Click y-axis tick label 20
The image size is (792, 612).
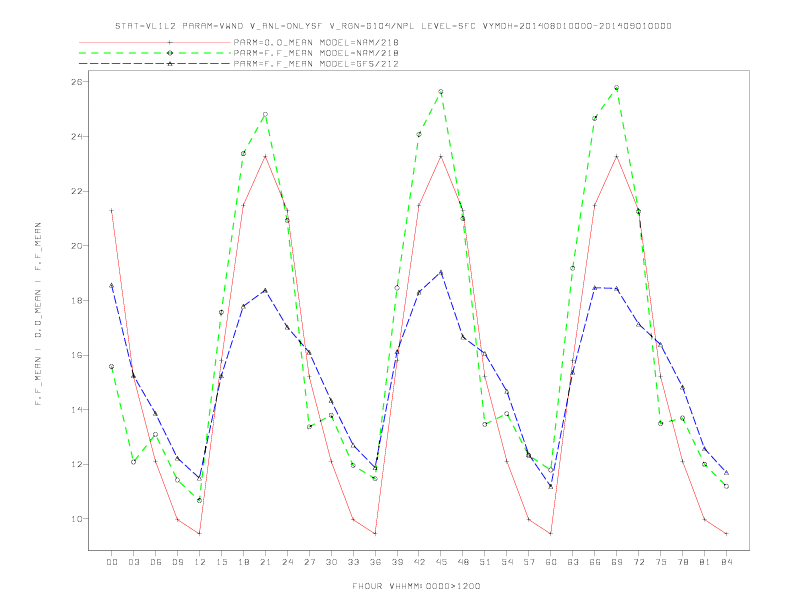(x=76, y=246)
